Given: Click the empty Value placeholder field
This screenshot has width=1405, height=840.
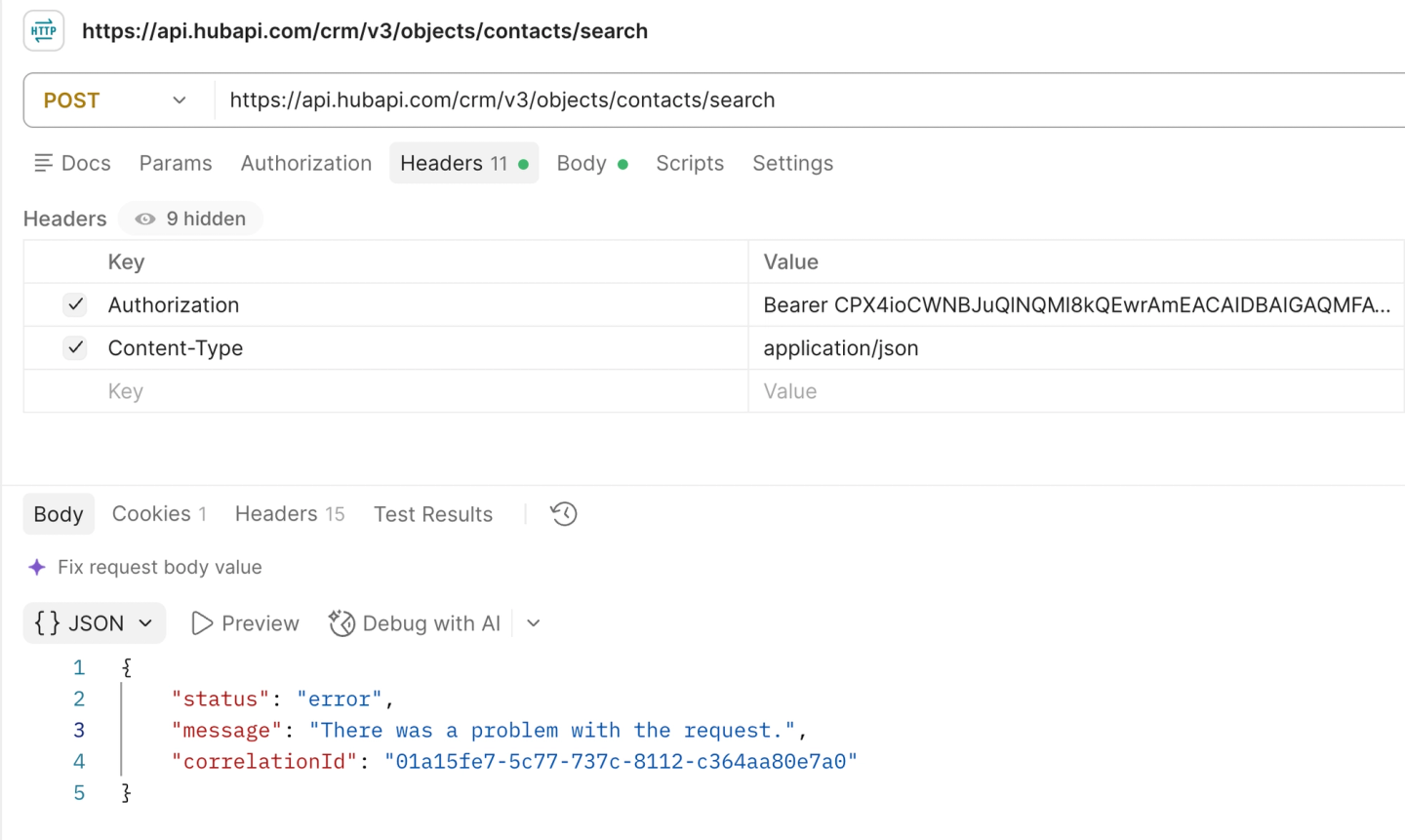Looking at the screenshot, I should pos(1076,391).
